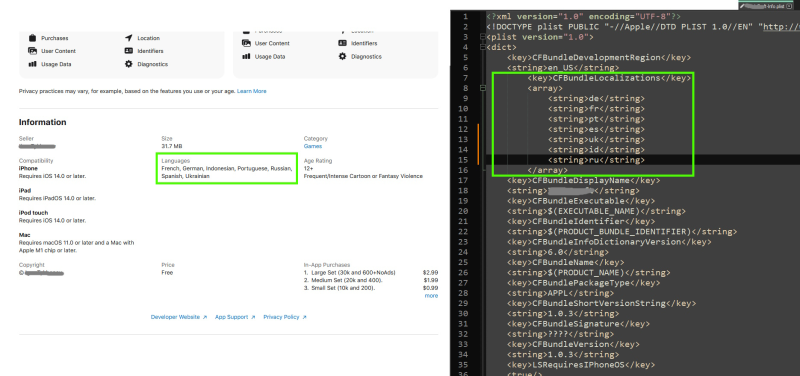Image resolution: width=800 pixels, height=376 pixels.
Task: Click the $1.99 price
Action: (431, 281)
